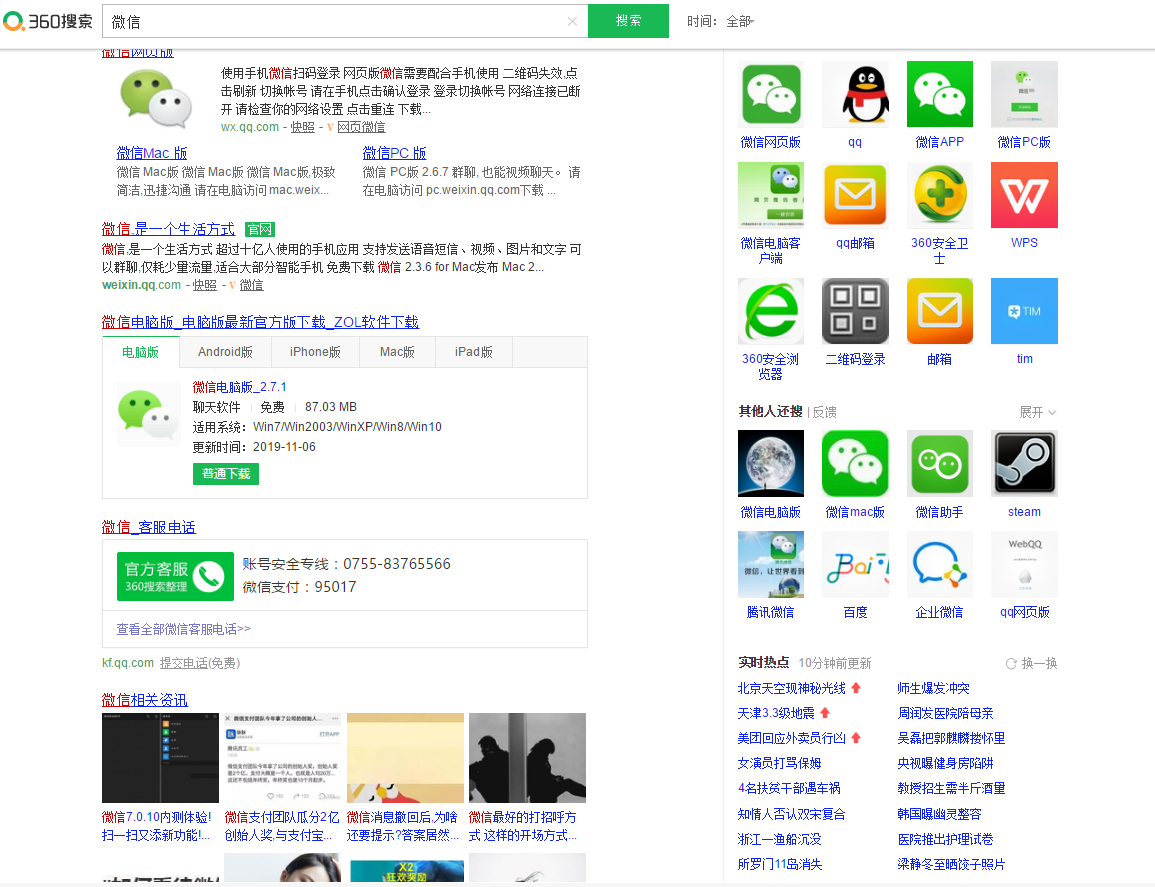1155x887 pixels.
Task: Open hot topic 美团回应外卖员行凶
Action: [792, 738]
